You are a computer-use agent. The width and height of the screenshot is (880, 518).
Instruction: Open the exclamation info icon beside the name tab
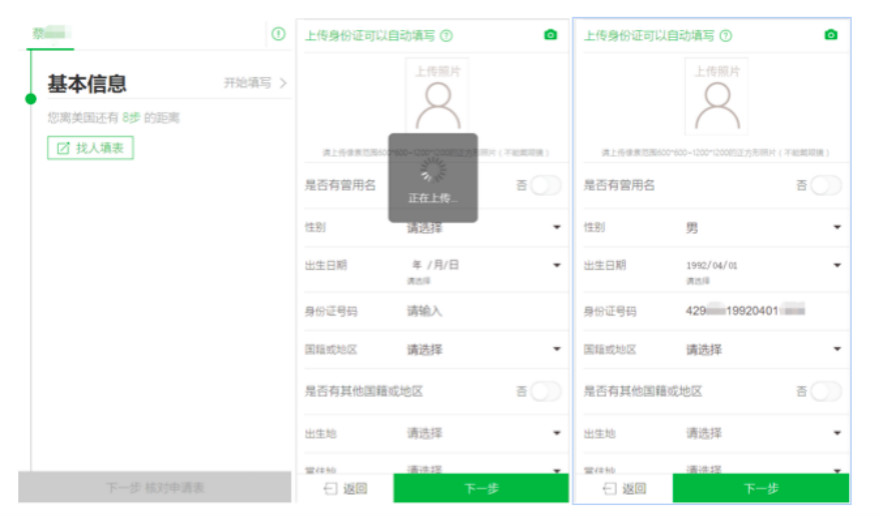click(x=278, y=34)
